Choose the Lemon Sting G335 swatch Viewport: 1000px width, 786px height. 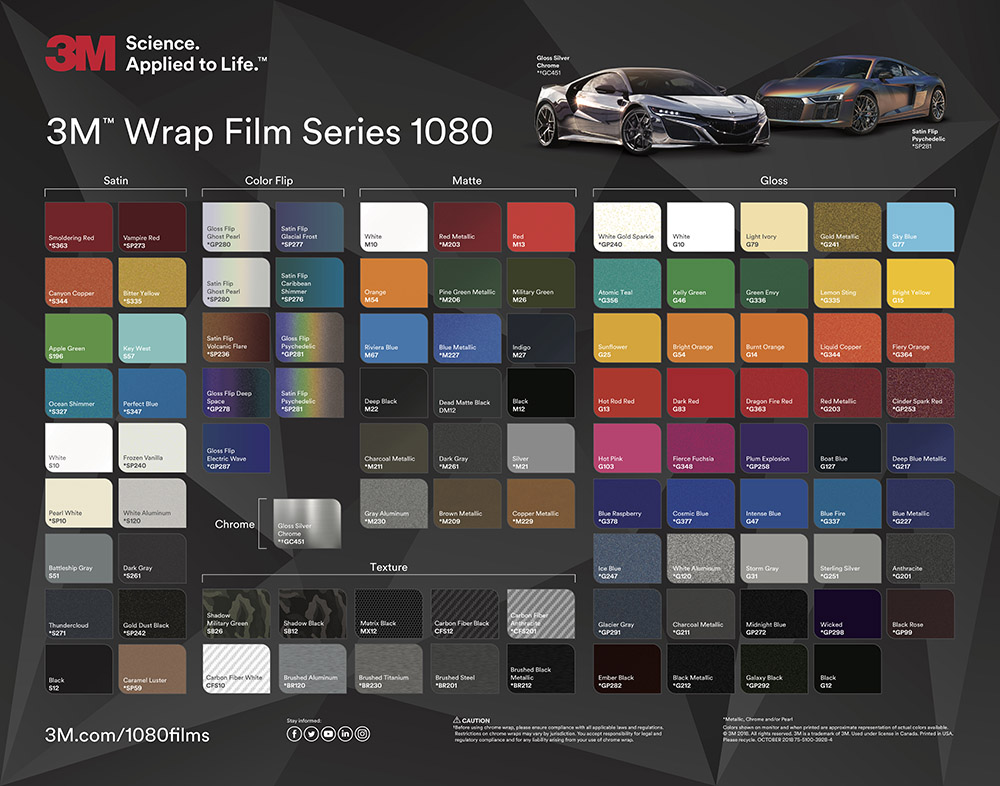click(x=848, y=283)
